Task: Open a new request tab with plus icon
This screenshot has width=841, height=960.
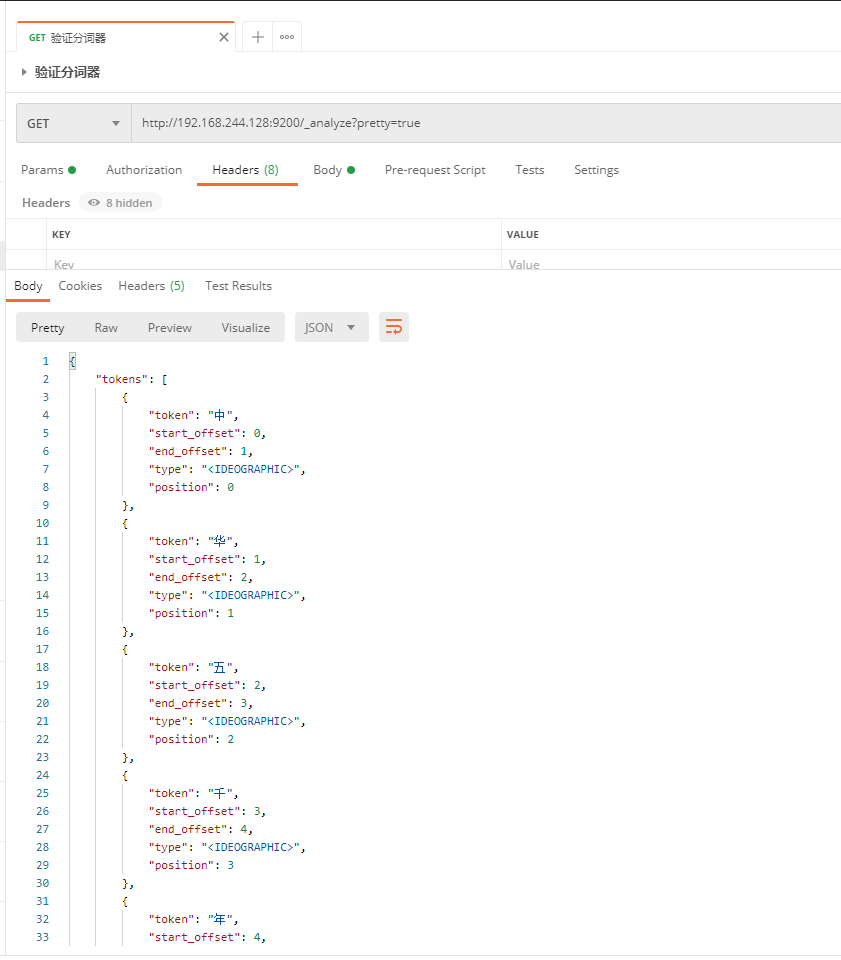Action: 258,37
